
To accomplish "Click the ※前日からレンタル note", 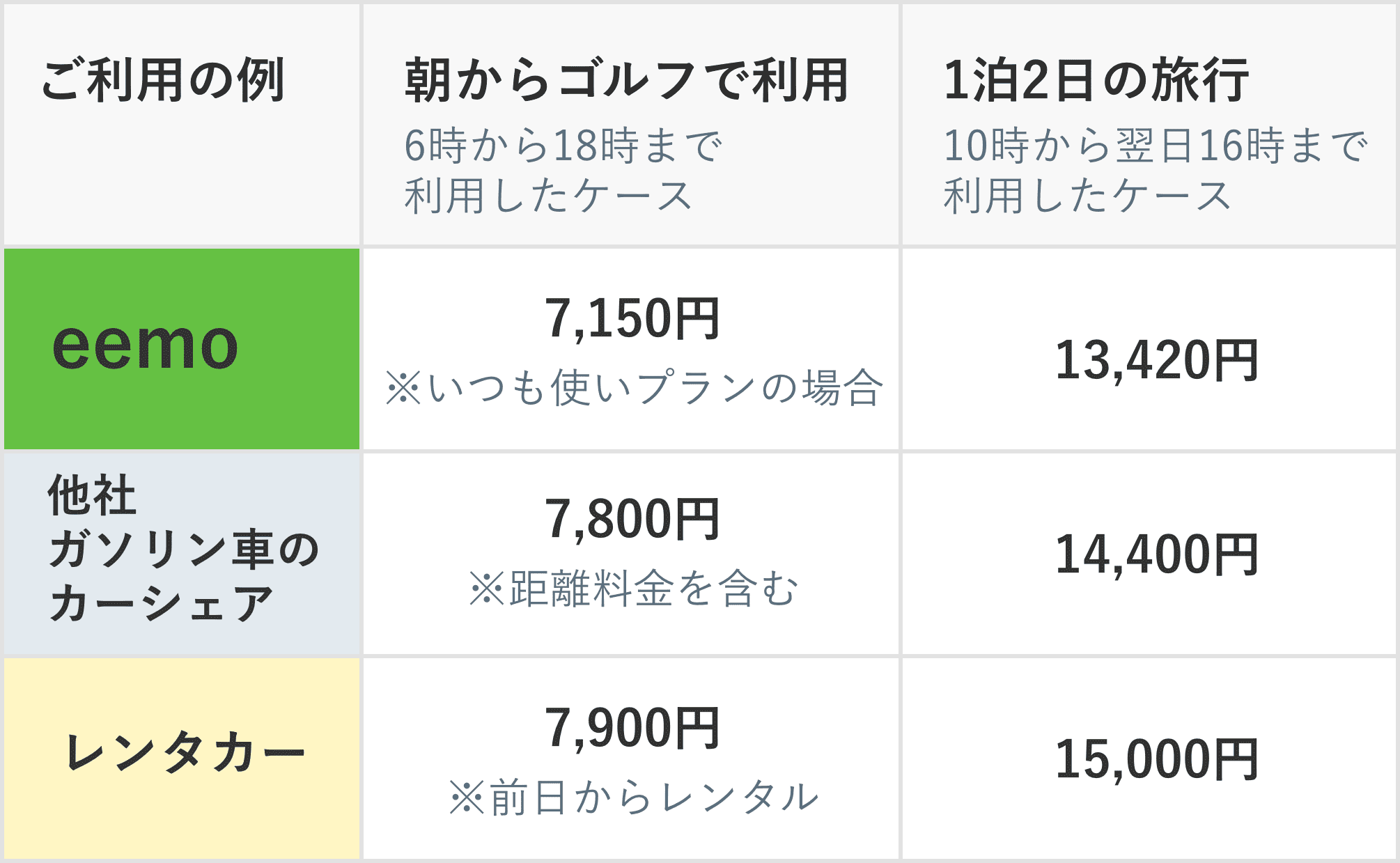I will 634,797.
